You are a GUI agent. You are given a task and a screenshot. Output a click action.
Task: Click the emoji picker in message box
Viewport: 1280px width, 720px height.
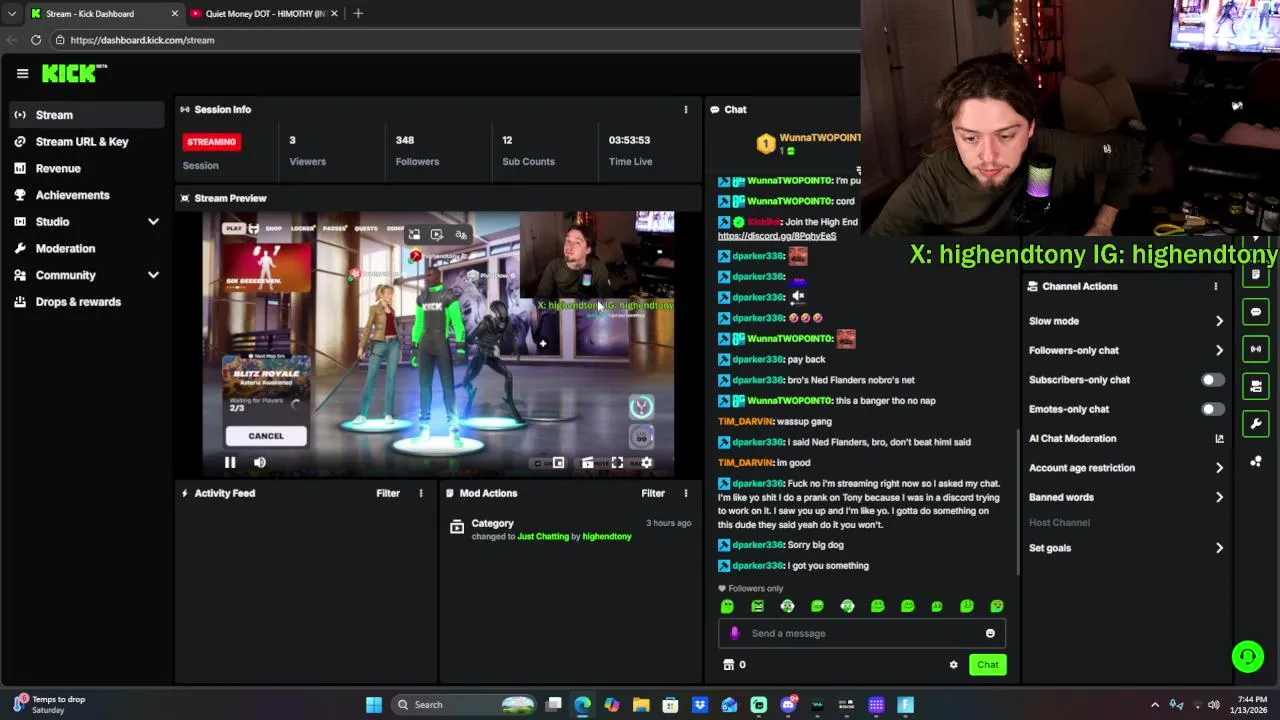coord(990,633)
